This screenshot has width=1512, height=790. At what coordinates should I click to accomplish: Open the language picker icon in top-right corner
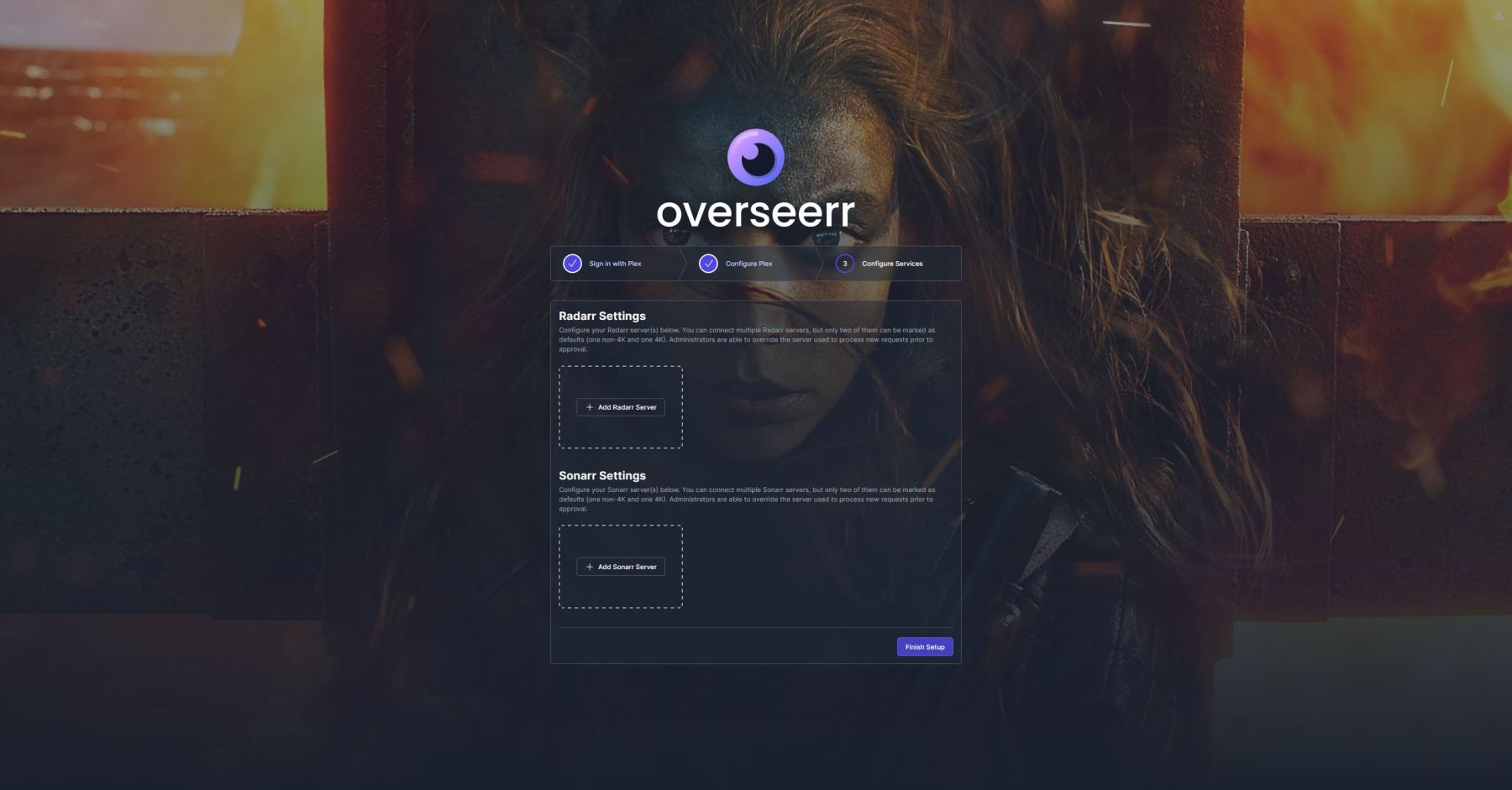tap(1499, 15)
